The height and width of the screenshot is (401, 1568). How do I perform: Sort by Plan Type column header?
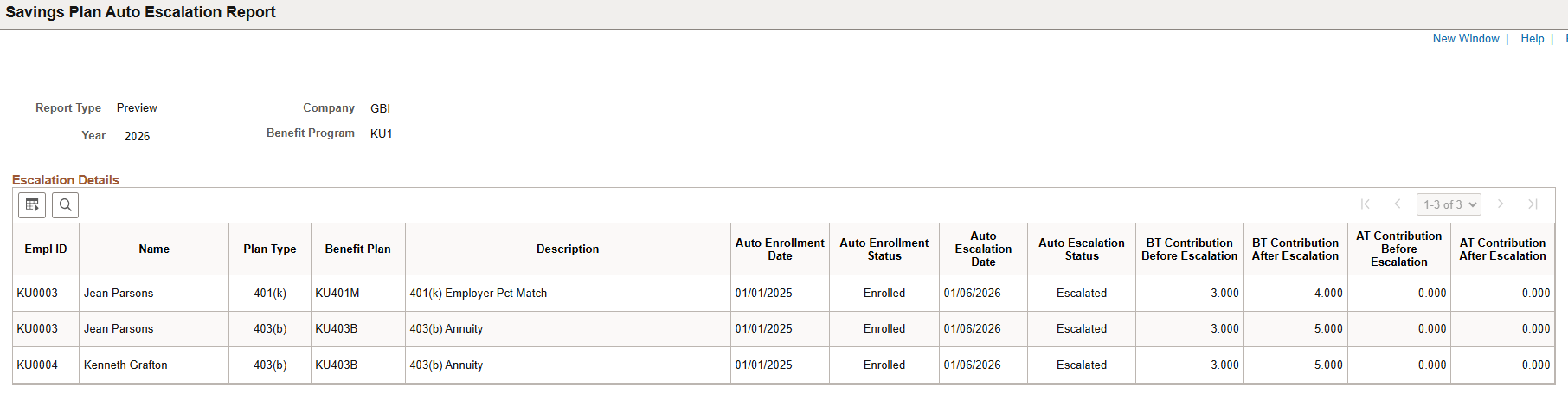[270, 249]
